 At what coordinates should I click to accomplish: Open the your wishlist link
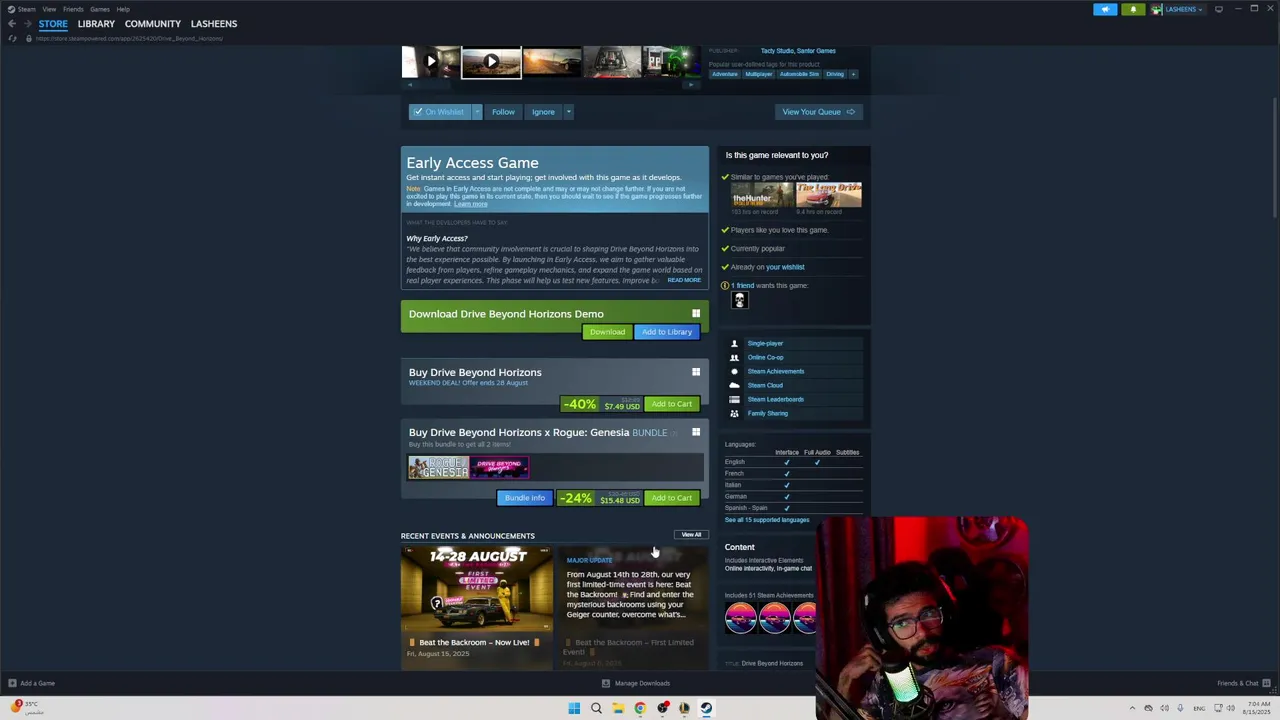(x=785, y=267)
